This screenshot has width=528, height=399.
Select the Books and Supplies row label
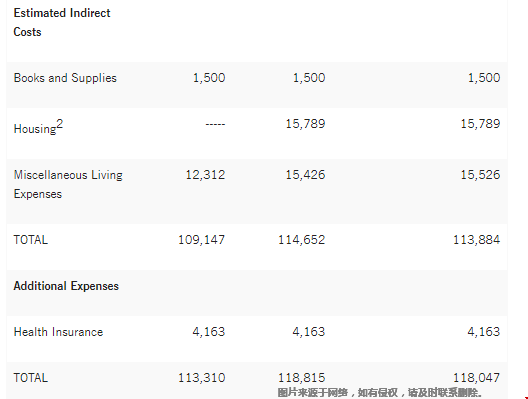coord(65,78)
